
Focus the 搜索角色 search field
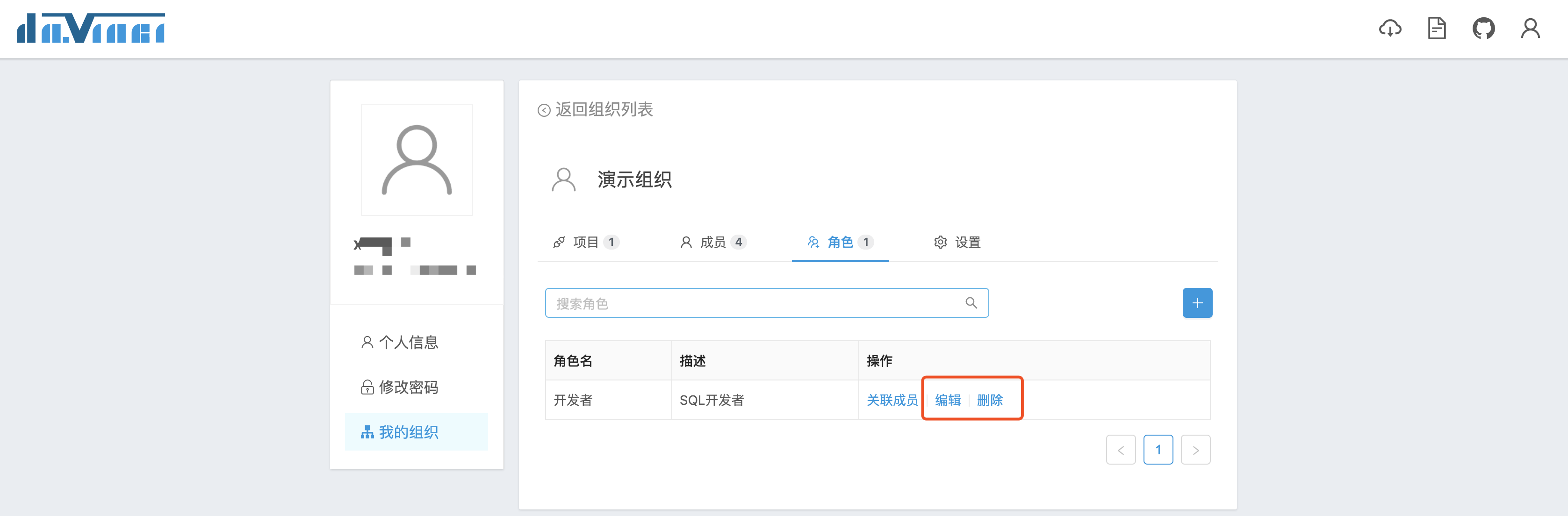[755, 303]
